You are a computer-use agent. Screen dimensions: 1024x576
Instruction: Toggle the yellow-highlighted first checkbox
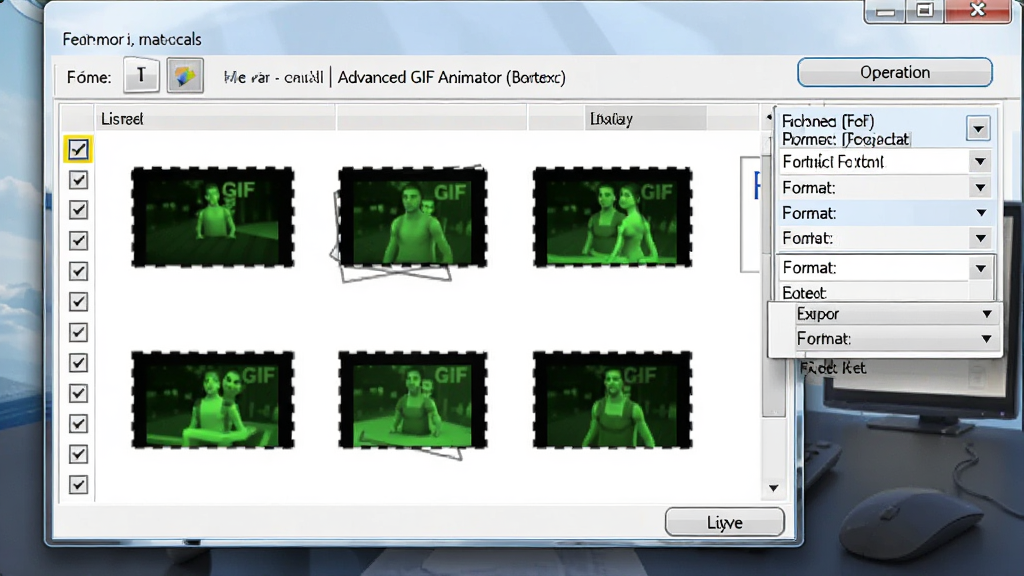[78, 150]
